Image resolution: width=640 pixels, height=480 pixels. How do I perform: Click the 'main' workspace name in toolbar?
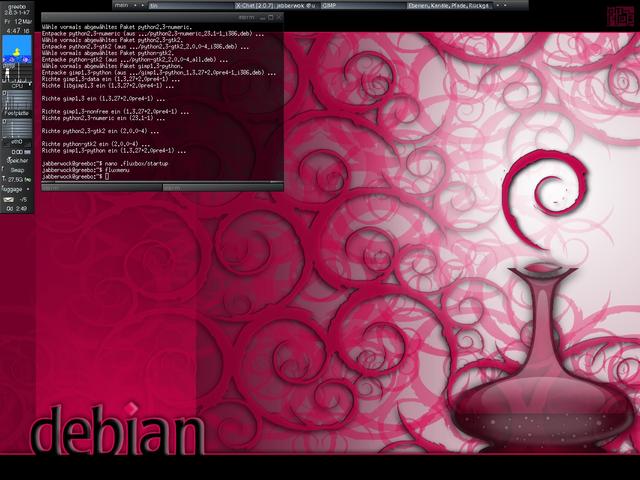(124, 5)
